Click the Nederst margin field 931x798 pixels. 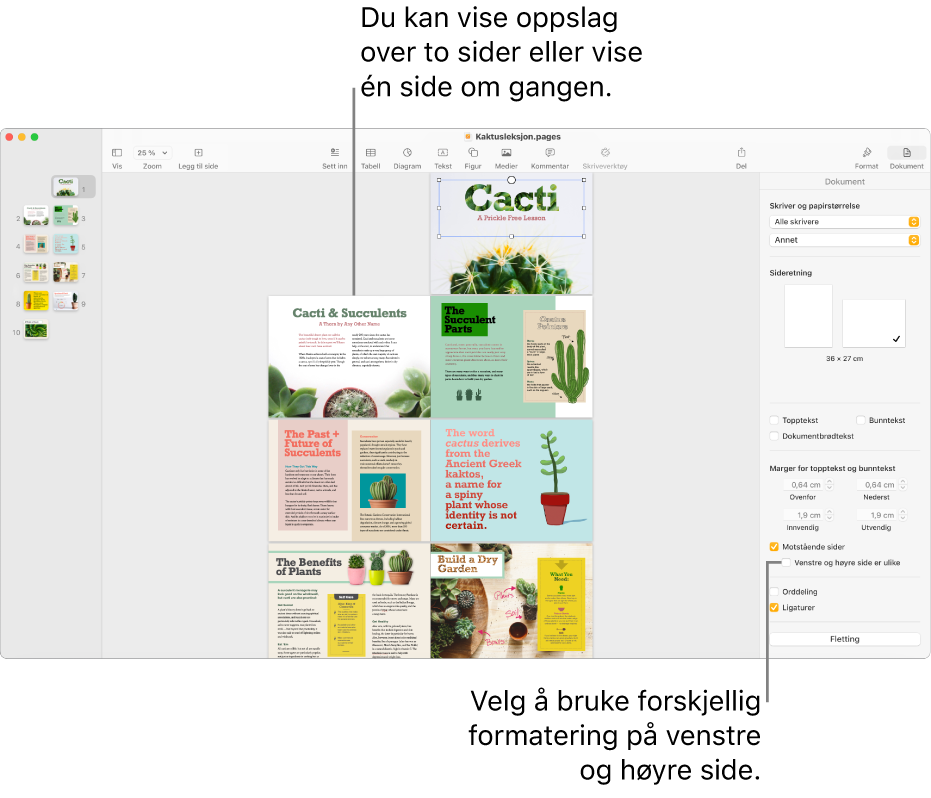coord(877,485)
